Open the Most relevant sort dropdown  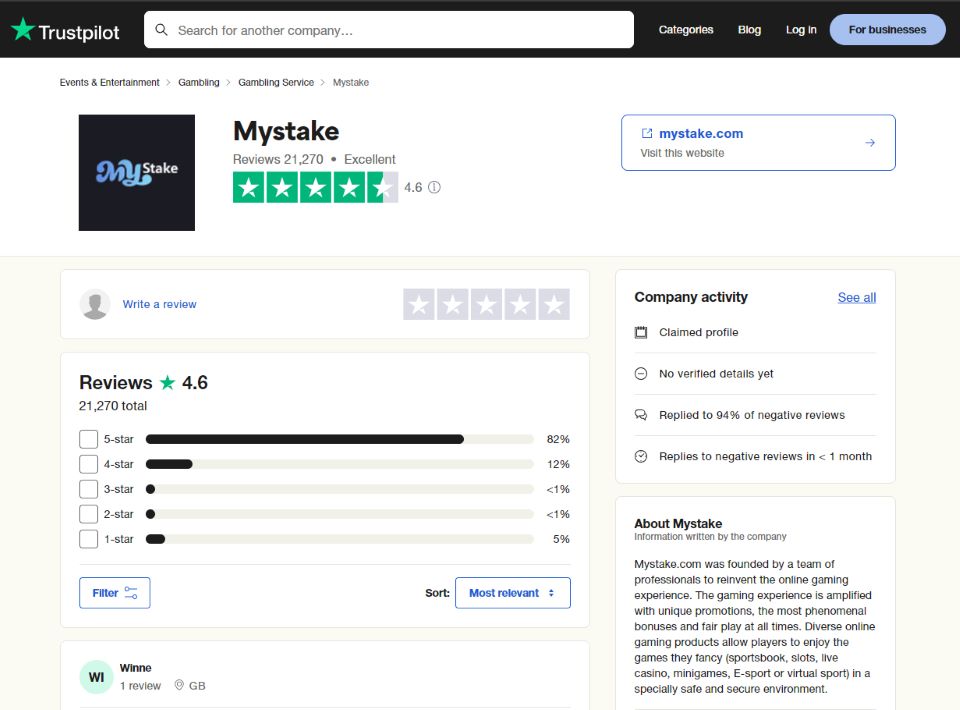(x=512, y=592)
